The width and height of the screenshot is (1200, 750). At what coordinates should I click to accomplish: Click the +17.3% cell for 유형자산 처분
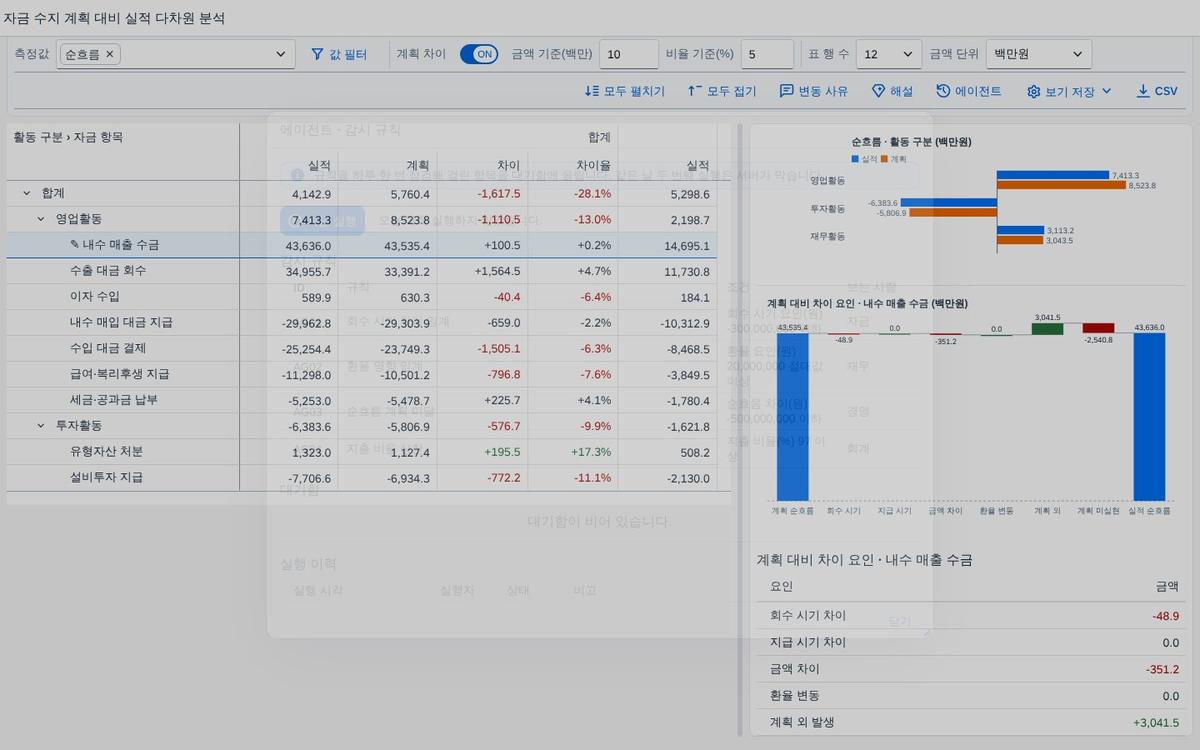pos(573,452)
